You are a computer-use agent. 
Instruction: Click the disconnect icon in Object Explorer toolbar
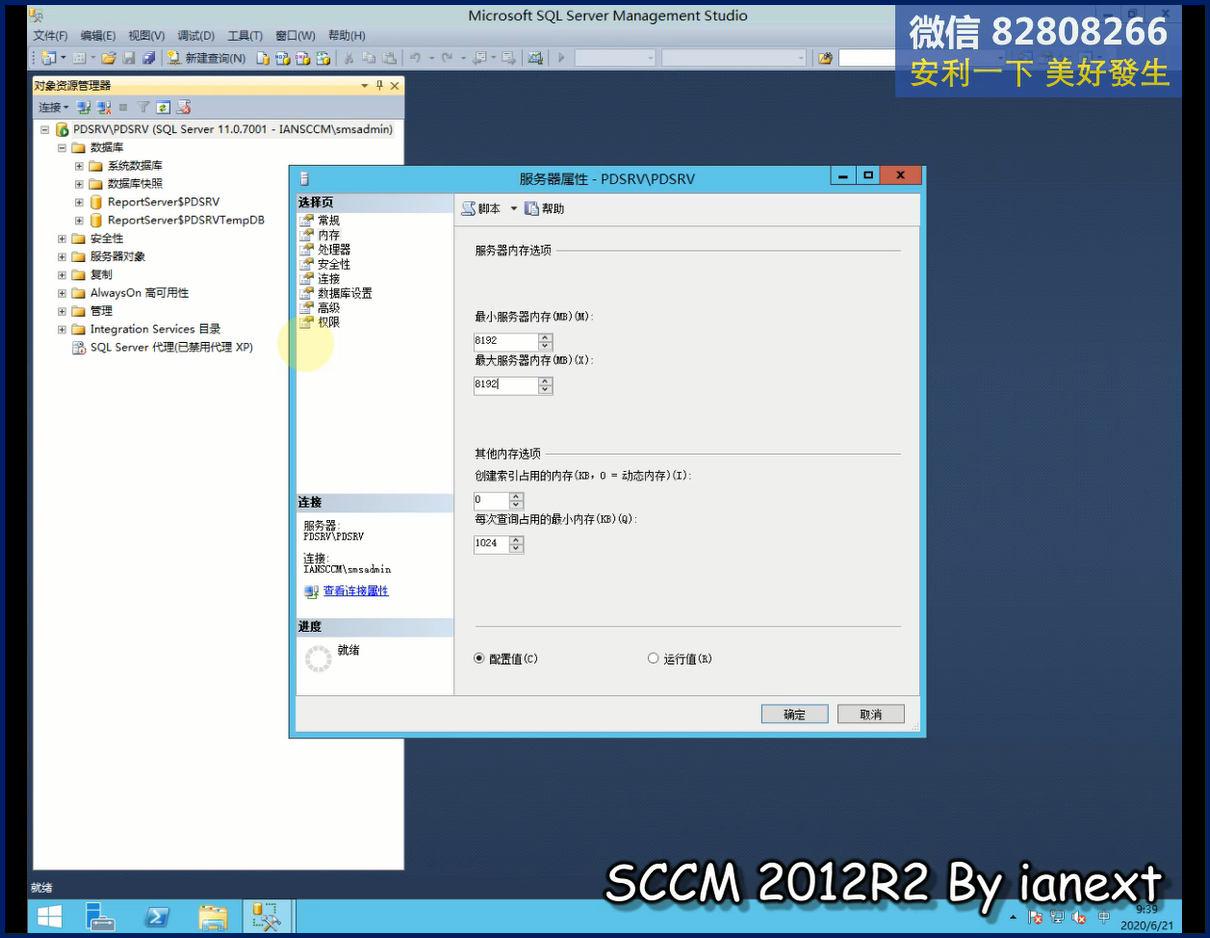coord(102,107)
